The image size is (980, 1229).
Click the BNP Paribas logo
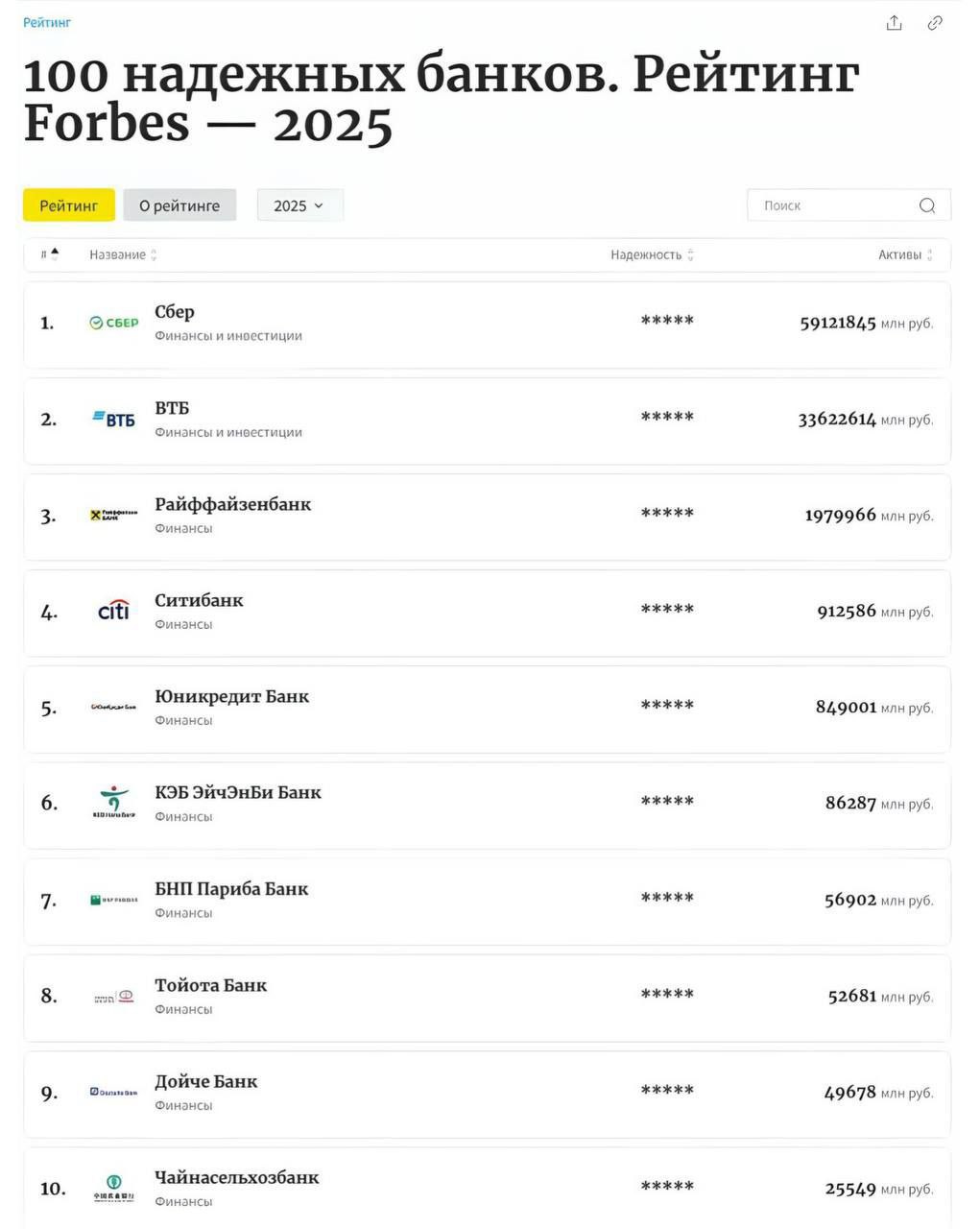114,900
